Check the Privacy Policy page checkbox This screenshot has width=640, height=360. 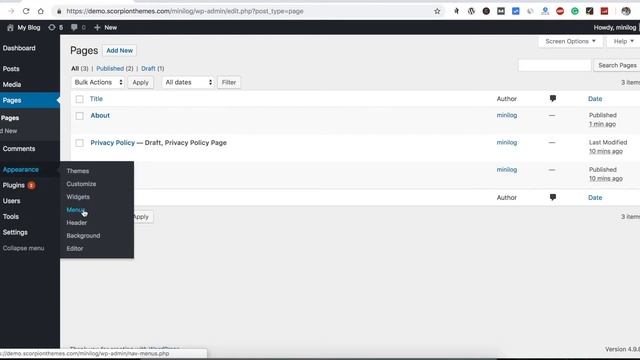80,143
